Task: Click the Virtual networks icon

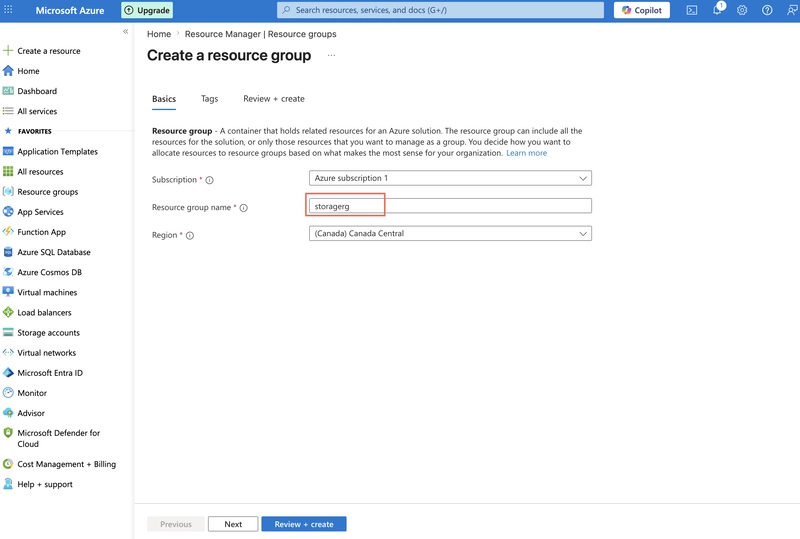Action: 8,352
